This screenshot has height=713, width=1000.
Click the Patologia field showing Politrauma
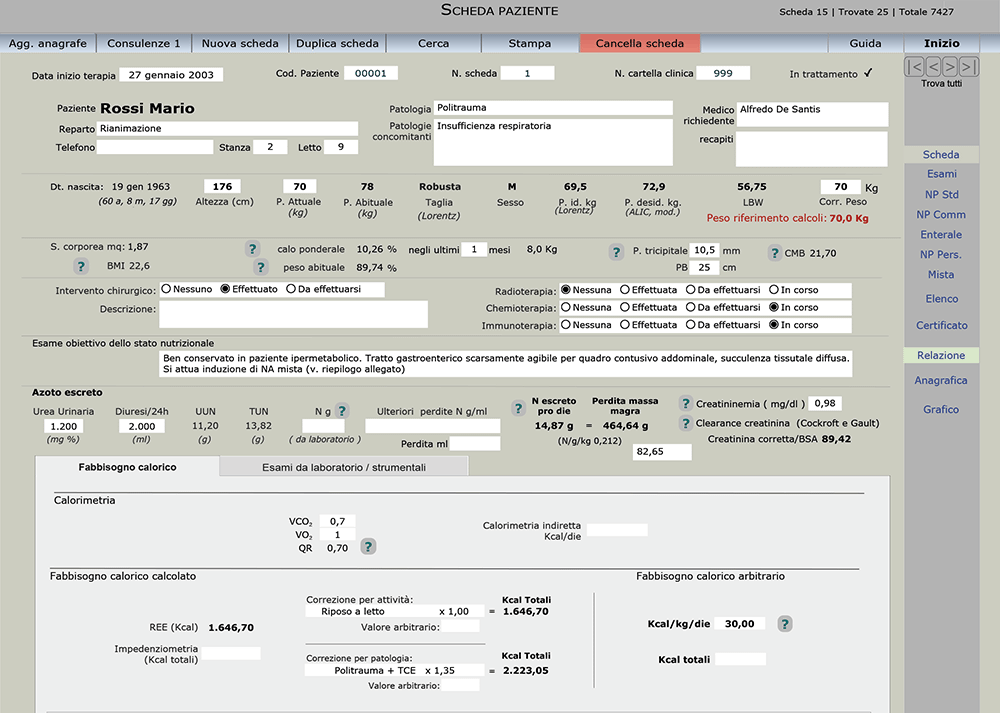(553, 108)
